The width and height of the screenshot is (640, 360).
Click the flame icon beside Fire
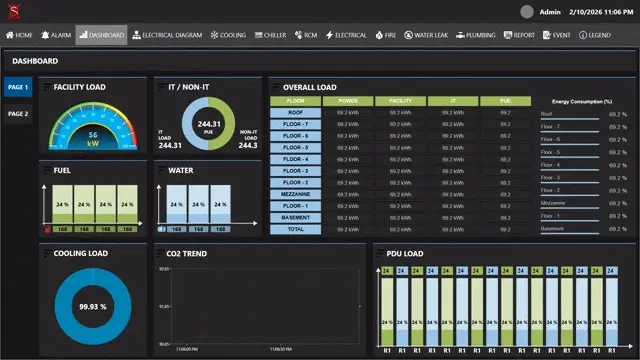click(x=379, y=35)
